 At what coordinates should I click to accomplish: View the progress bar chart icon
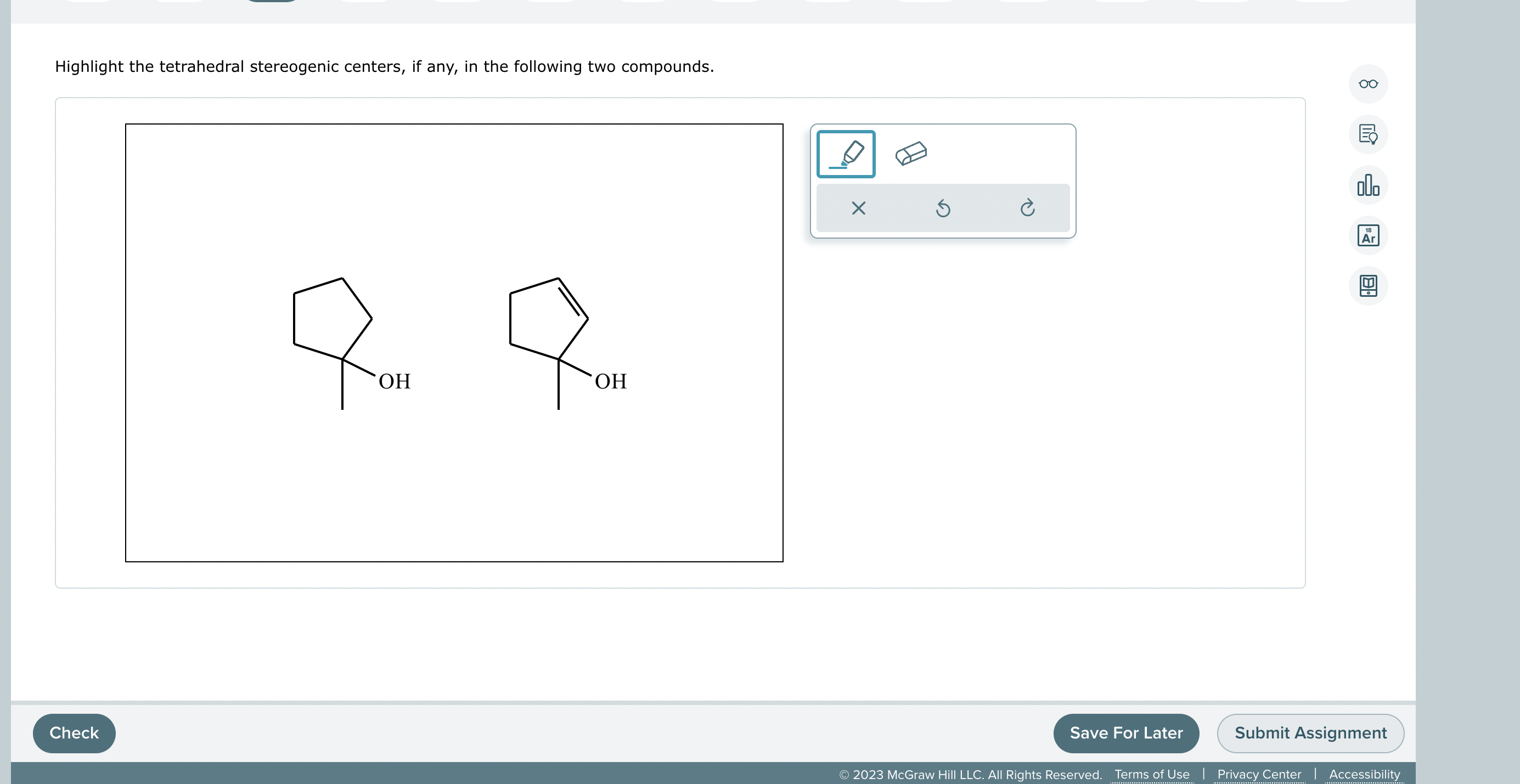coord(1368,185)
